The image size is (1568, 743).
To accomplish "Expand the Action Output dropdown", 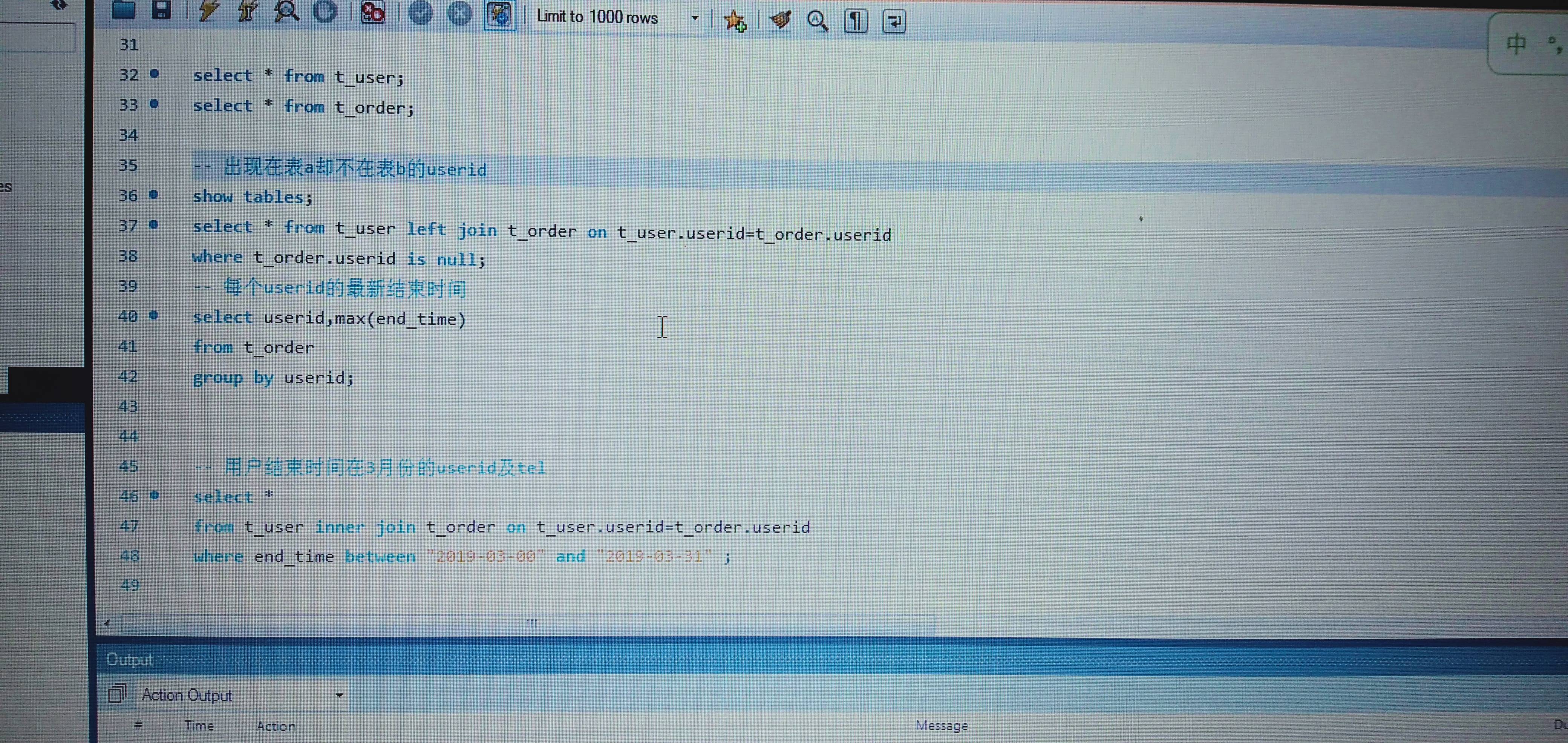I will [339, 695].
